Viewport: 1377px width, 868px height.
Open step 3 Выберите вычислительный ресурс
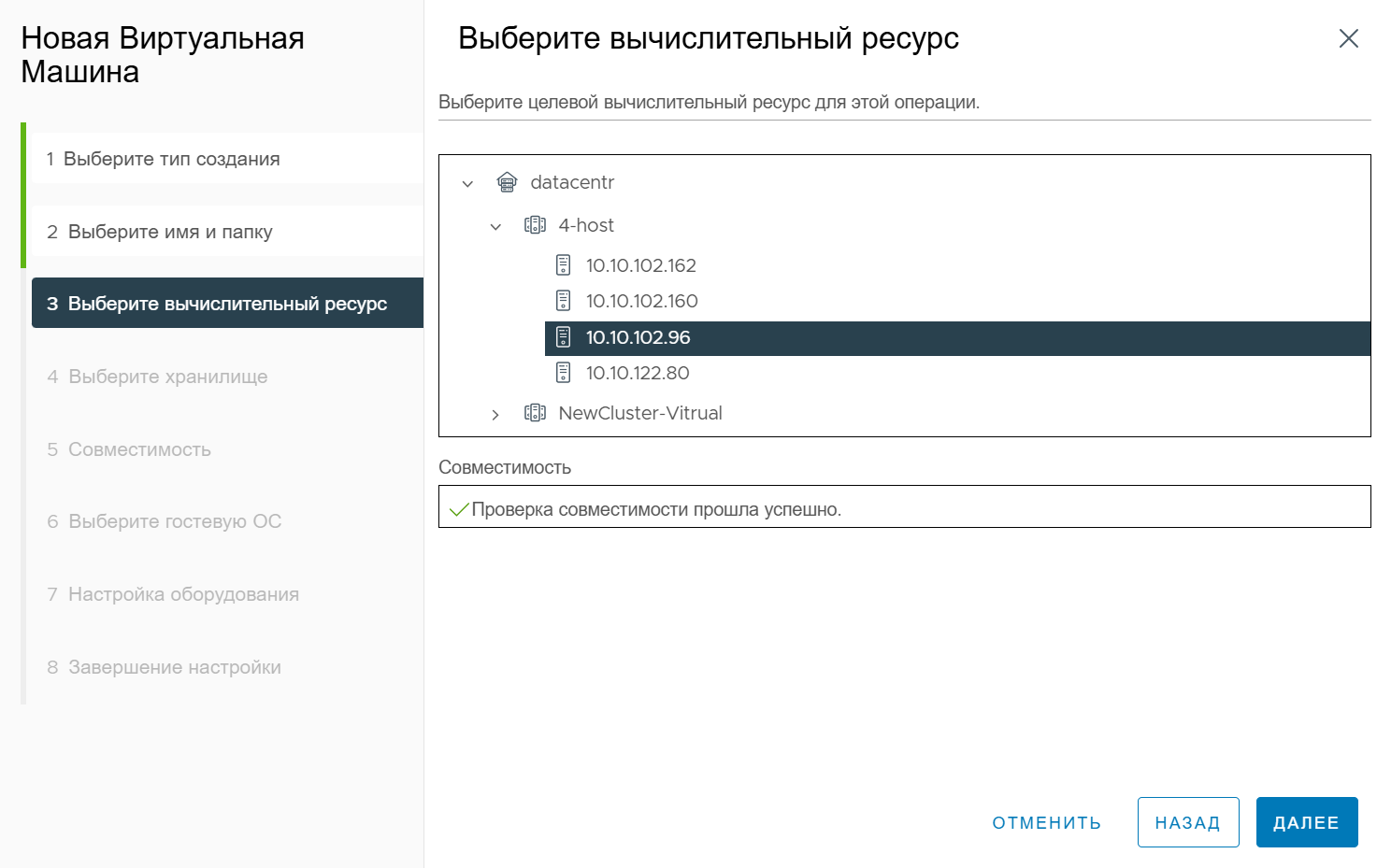pos(227,304)
